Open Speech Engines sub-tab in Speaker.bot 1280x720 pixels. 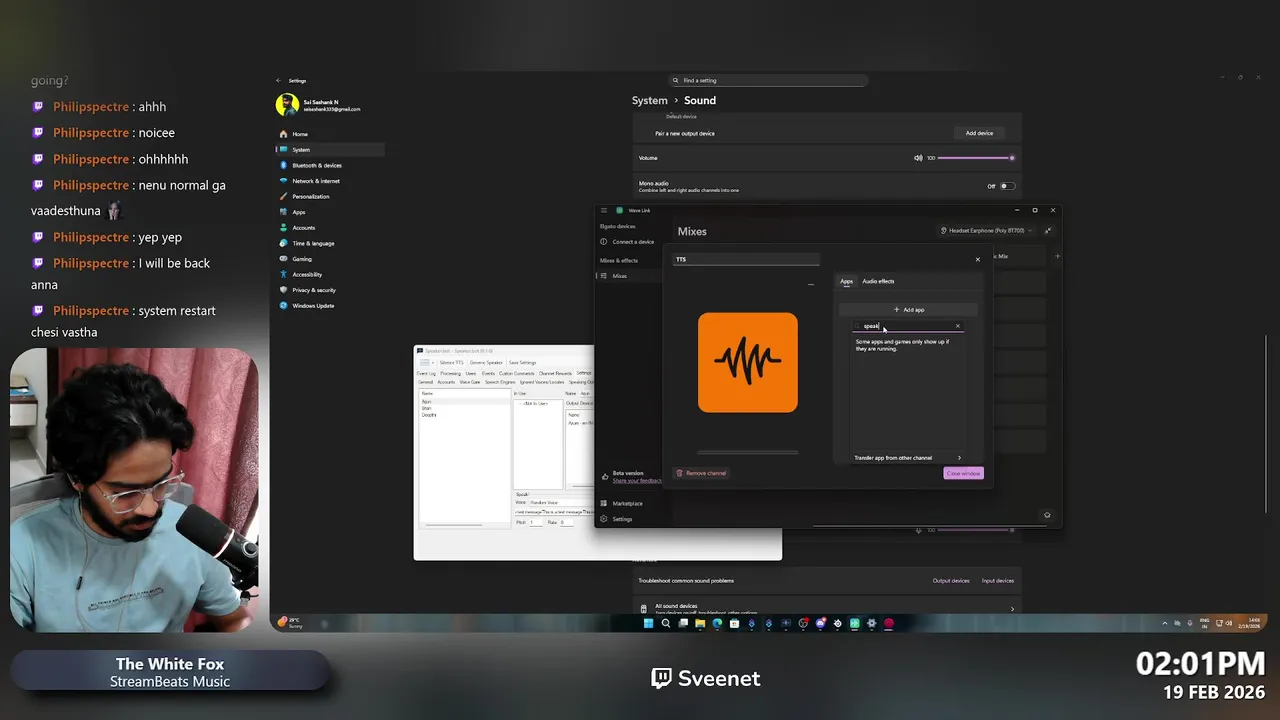pos(500,382)
